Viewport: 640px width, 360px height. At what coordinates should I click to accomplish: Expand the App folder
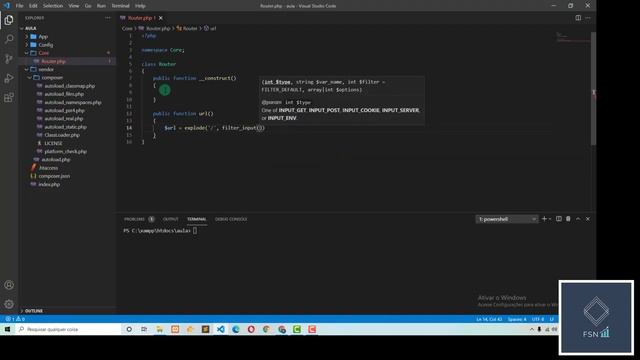point(27,37)
